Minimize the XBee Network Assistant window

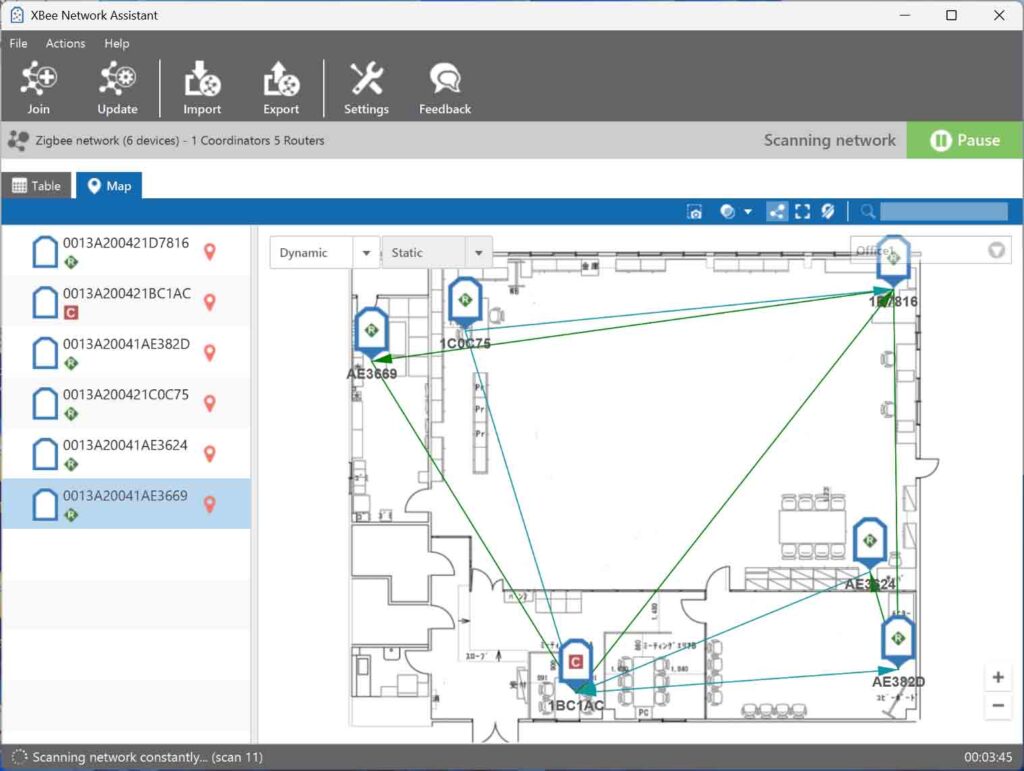904,15
